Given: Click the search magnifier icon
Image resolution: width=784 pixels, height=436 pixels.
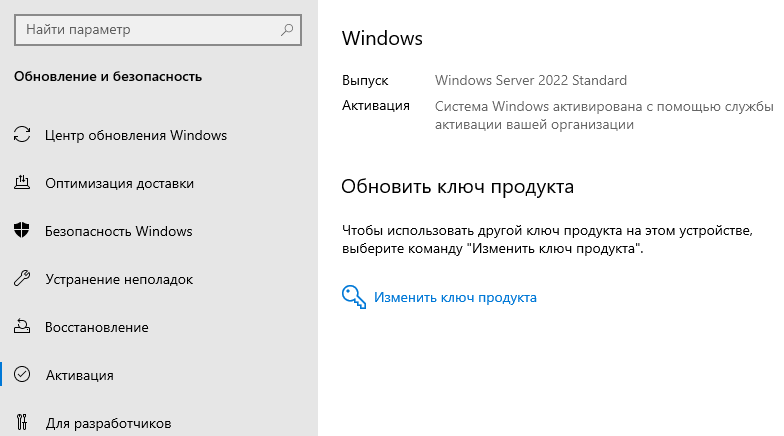Looking at the screenshot, I should coord(287,30).
